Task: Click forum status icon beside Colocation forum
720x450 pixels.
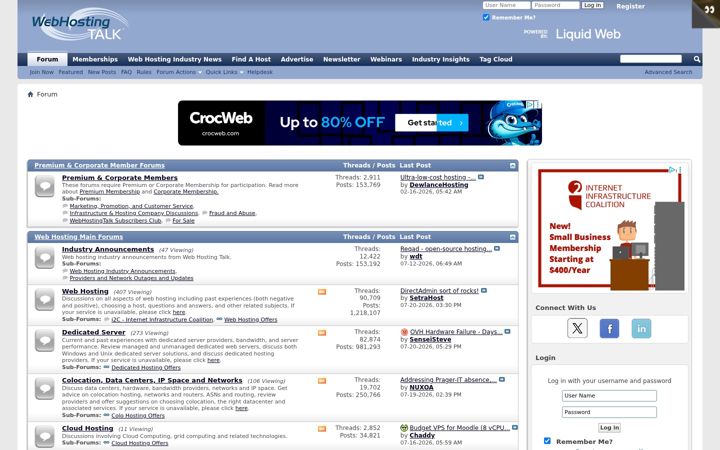Action: (x=45, y=389)
